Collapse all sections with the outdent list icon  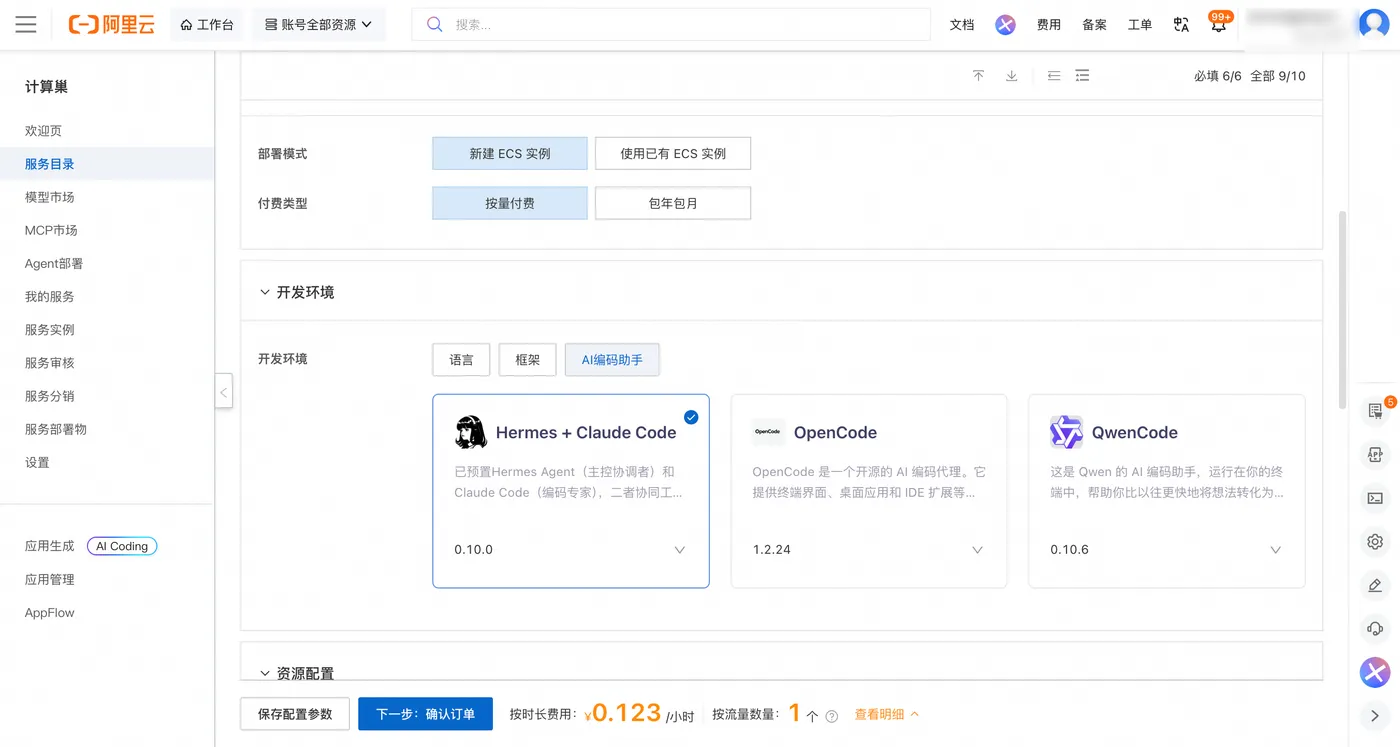1054,76
